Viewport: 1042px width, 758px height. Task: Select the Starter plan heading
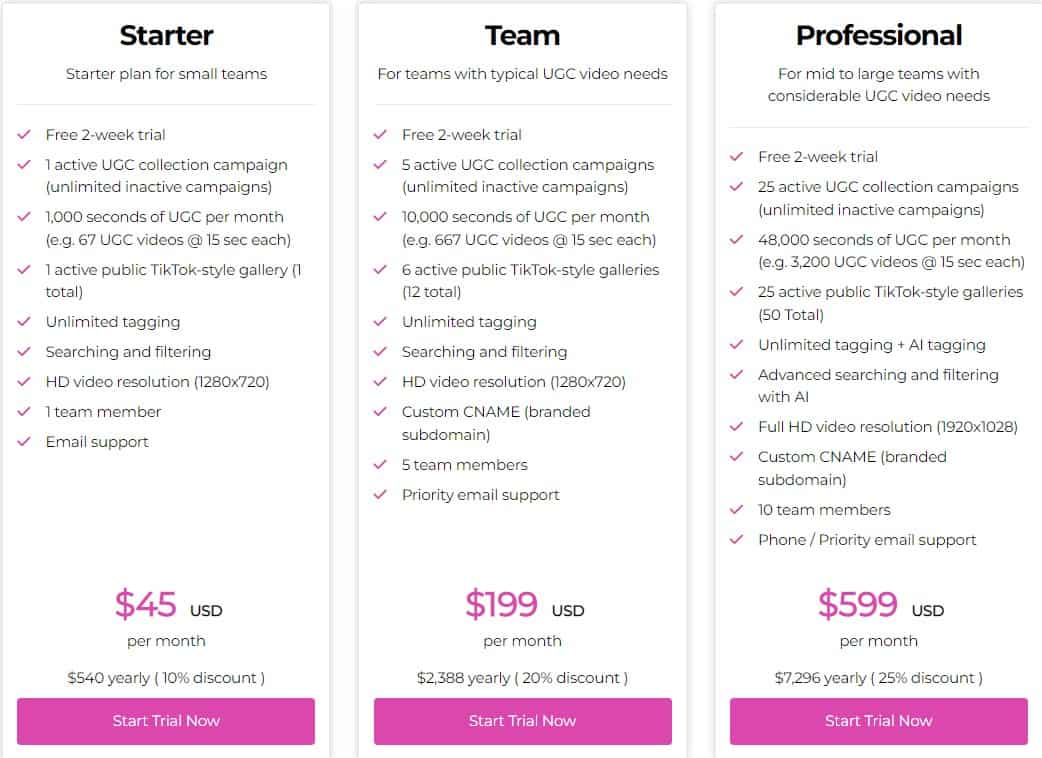165,35
